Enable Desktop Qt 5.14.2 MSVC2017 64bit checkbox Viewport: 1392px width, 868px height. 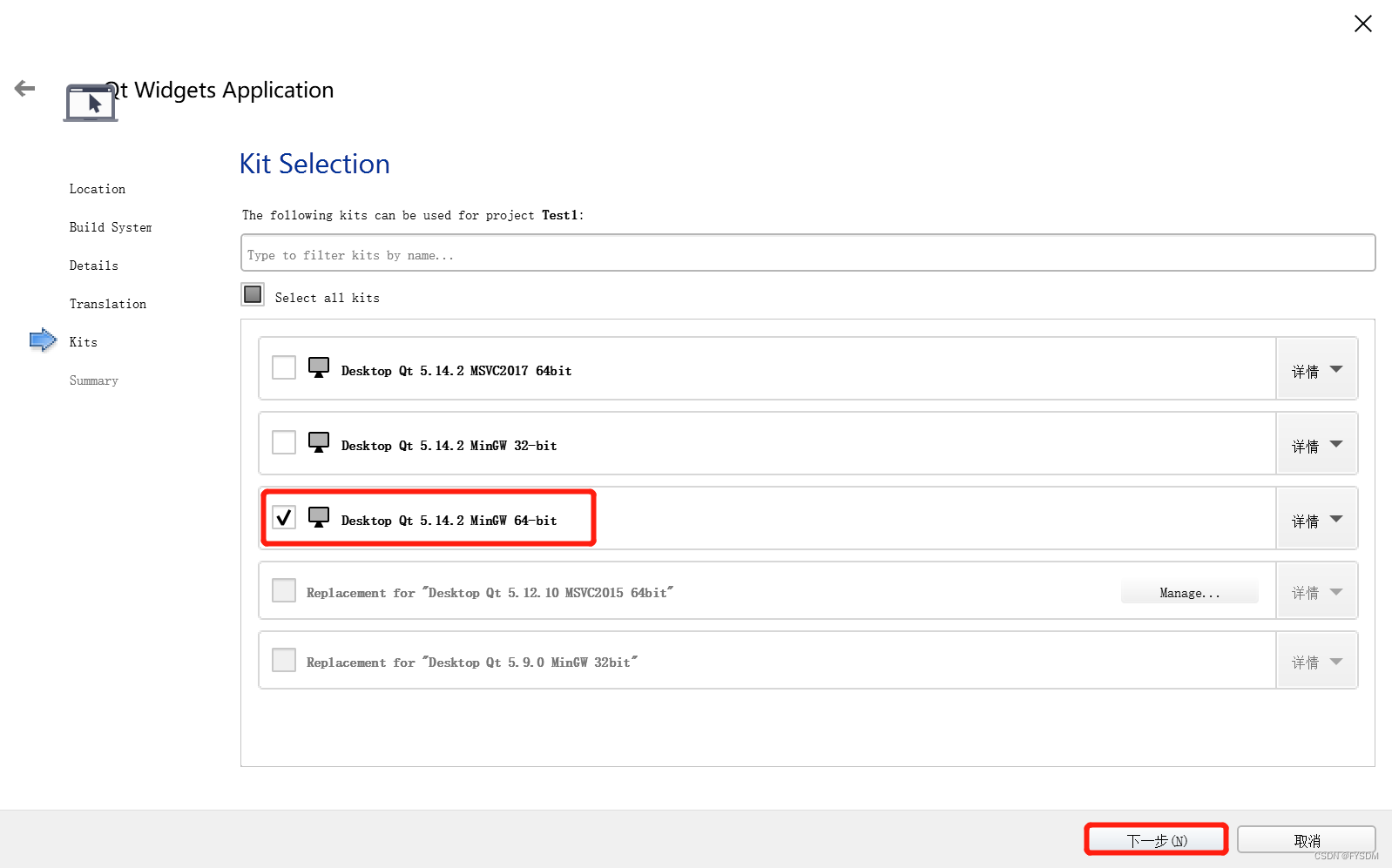(284, 367)
